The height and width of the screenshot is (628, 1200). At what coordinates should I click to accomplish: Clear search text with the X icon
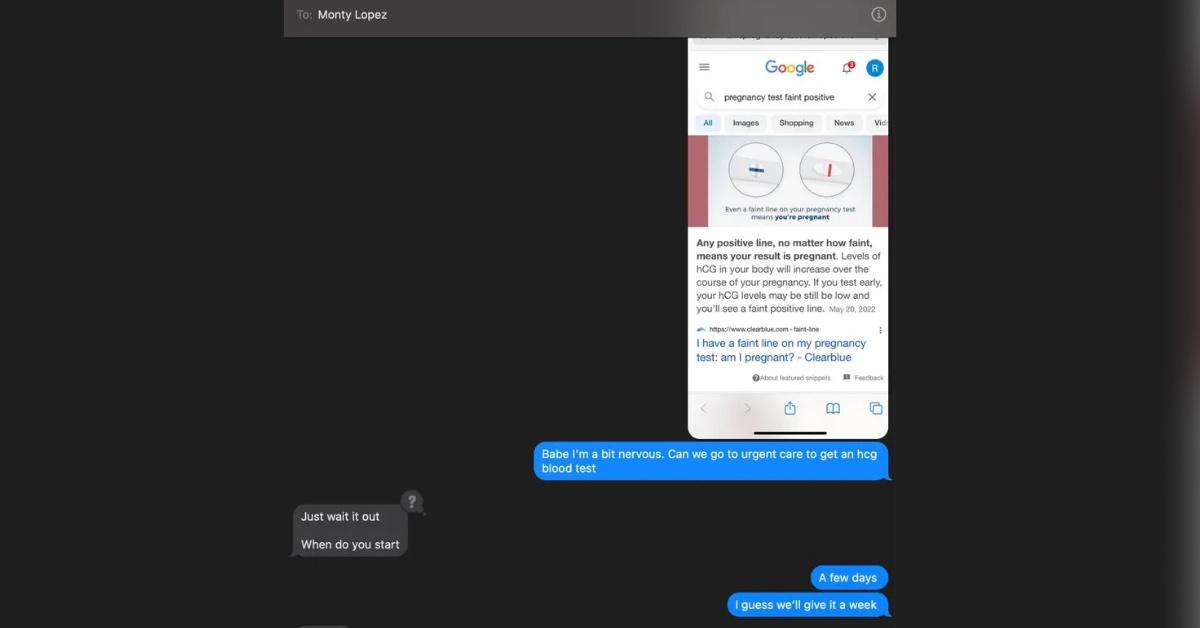pos(872,97)
